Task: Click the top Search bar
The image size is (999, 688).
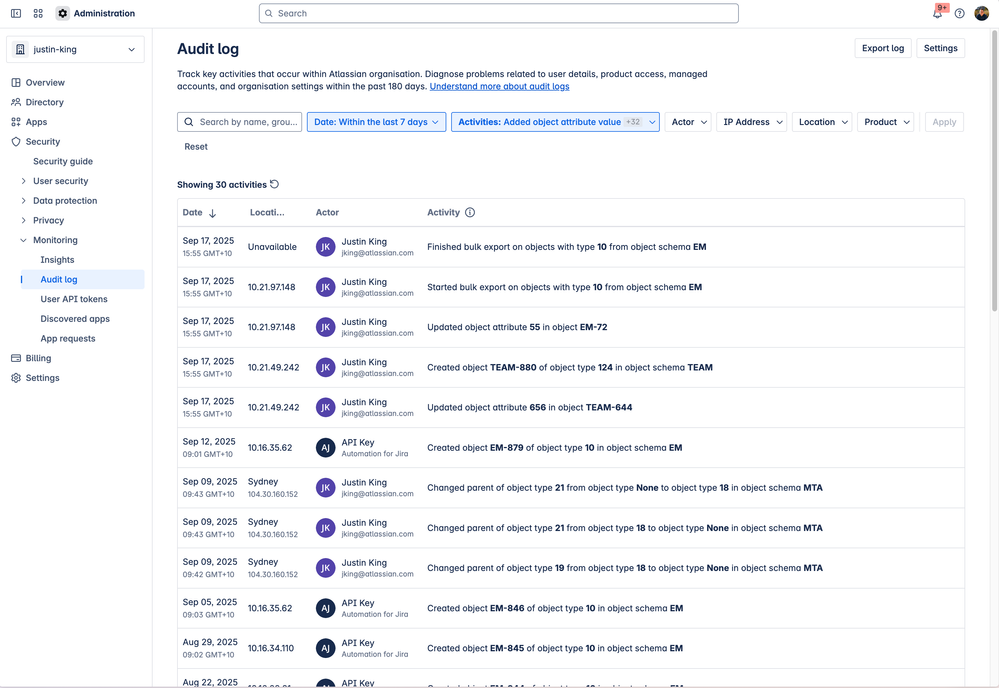Action: 499,13
